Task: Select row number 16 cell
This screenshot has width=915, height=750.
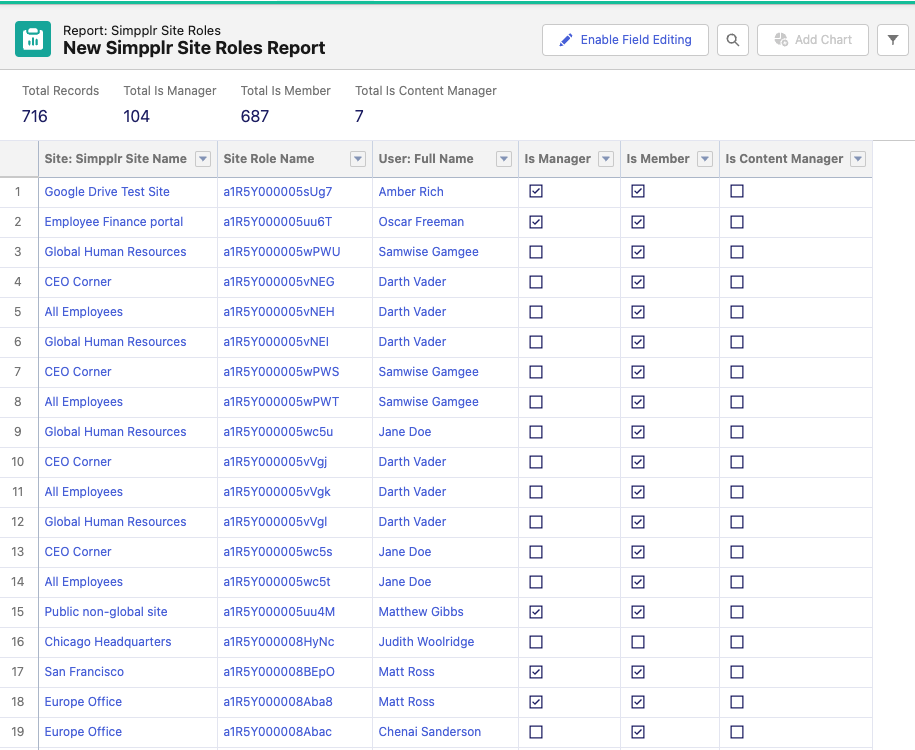Action: tap(18, 642)
